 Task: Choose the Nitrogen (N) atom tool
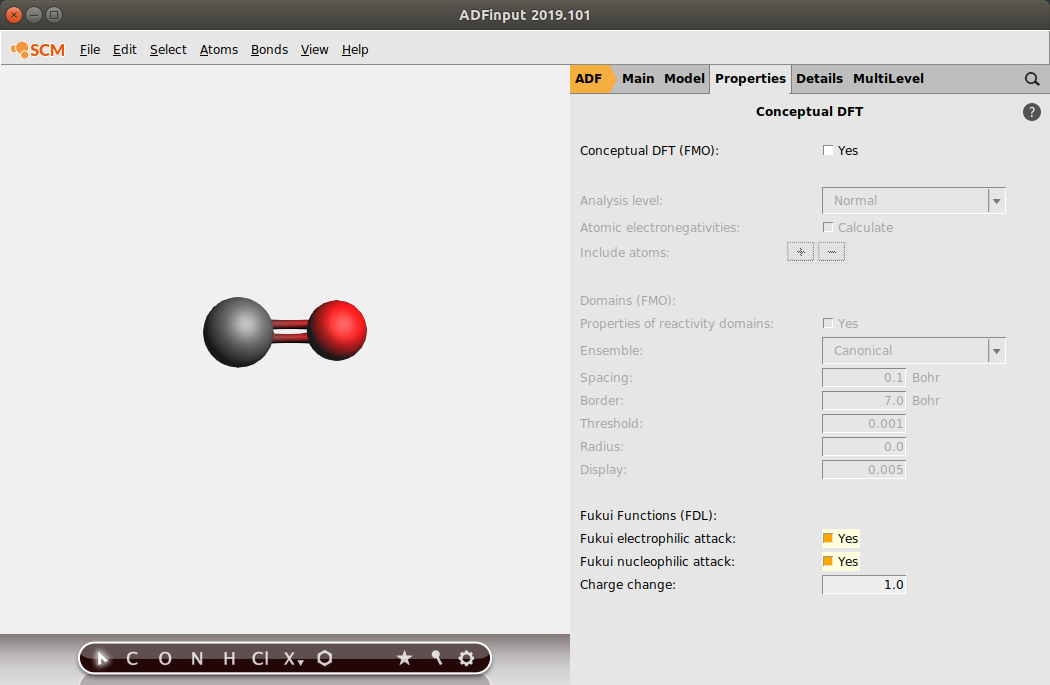coord(197,659)
